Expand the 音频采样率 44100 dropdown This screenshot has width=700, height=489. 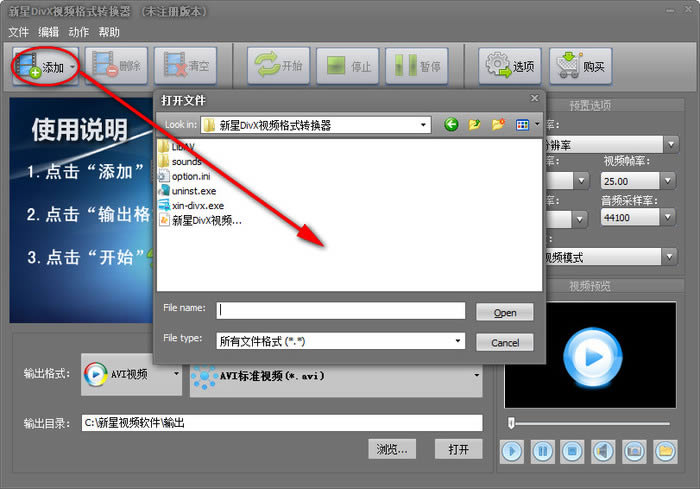click(x=668, y=217)
